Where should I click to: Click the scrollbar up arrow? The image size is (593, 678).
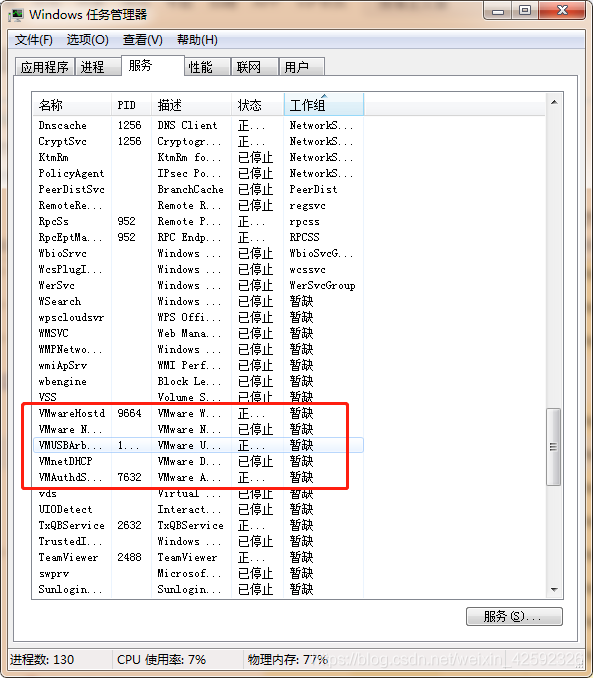click(x=554, y=102)
